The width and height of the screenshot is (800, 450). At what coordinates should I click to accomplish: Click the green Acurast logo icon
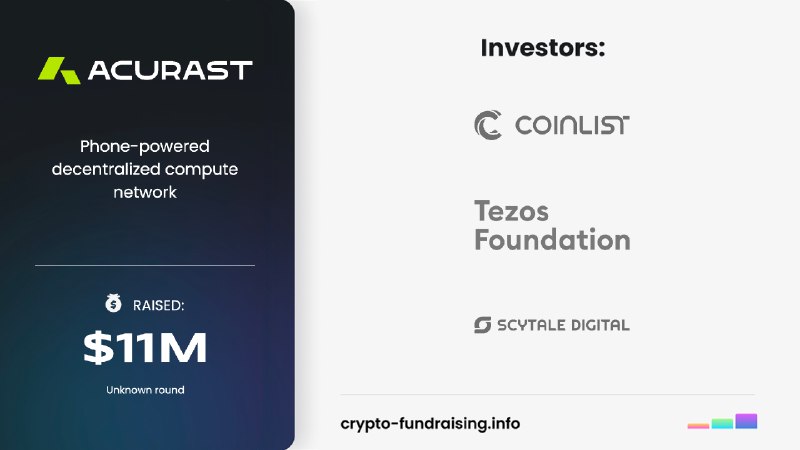[59, 70]
